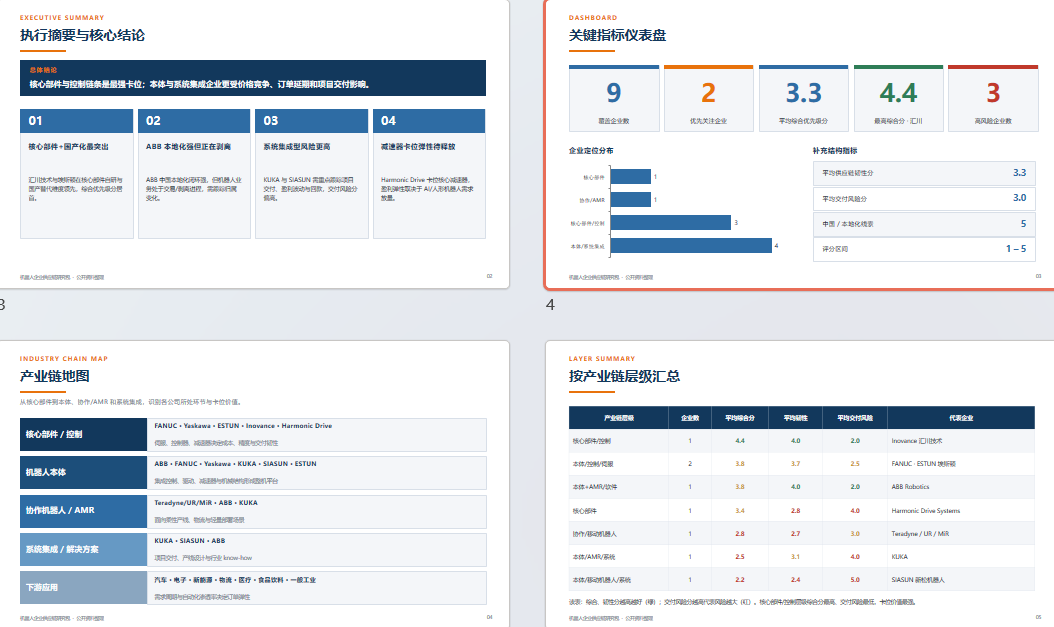Click the 'EXECUTIVE SUMMARY' caption
The image size is (1054, 627).
click(62, 17)
